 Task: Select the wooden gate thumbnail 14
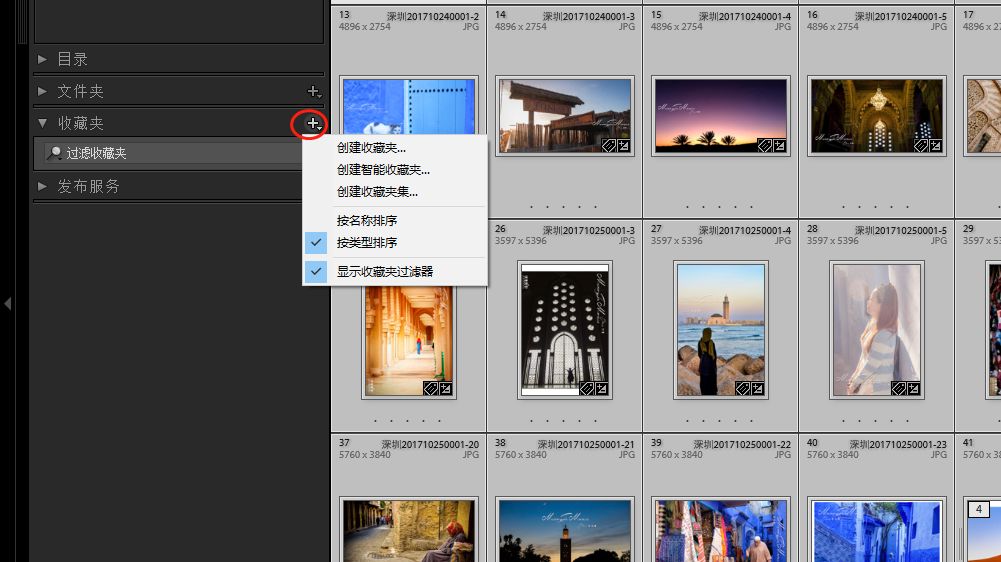tap(565, 116)
